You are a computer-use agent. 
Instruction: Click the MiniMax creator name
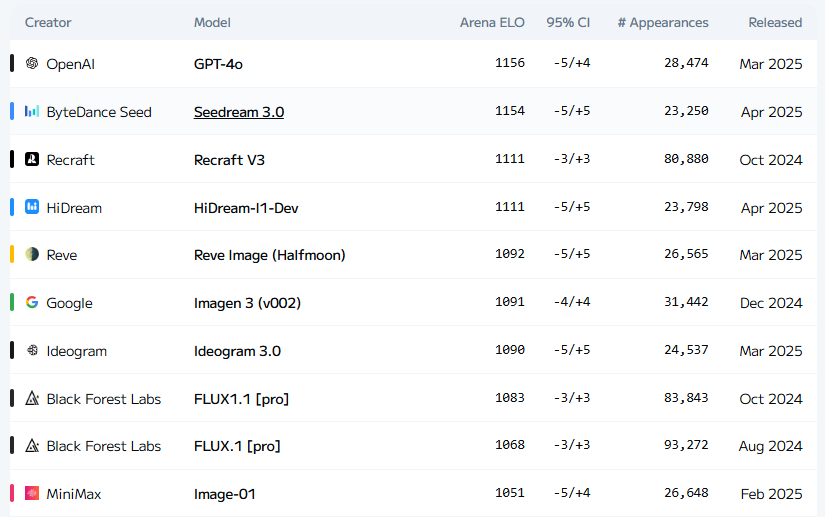[x=74, y=494]
